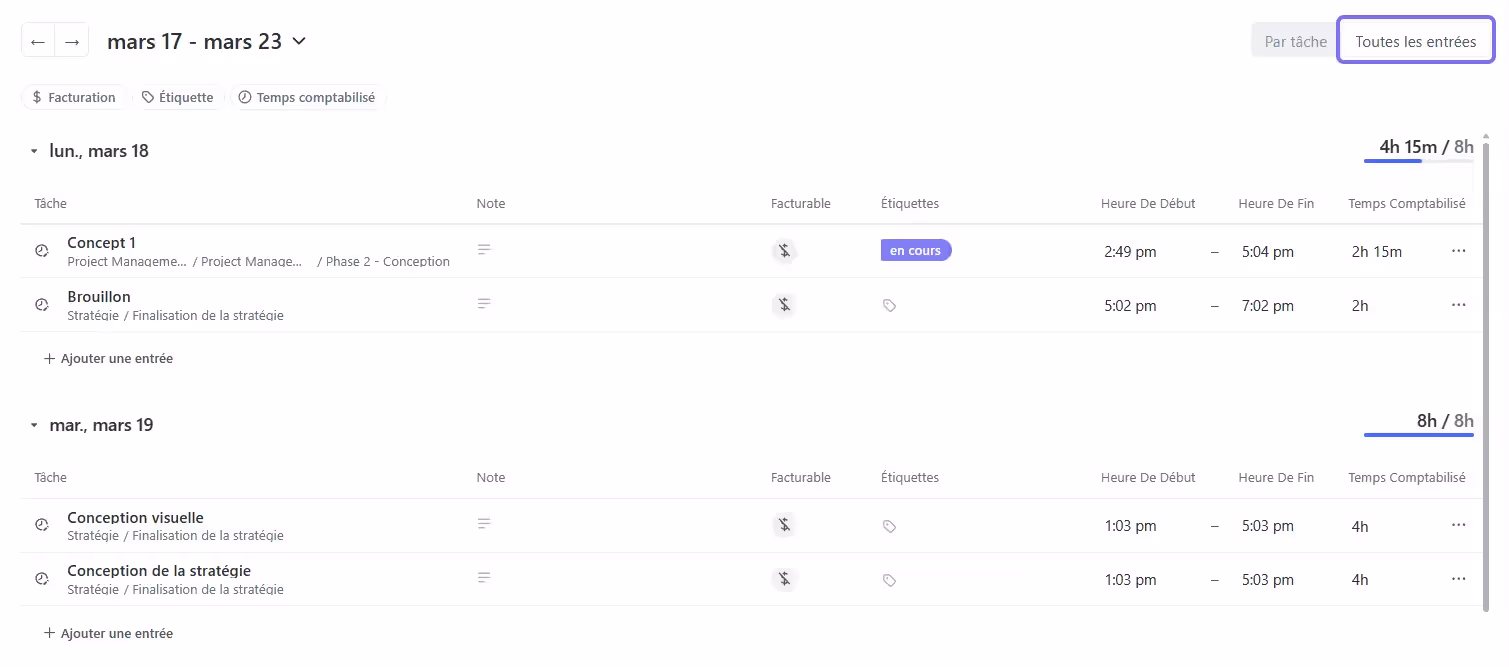
Task: Click the timer icon beside Conception visuelle
Action: pos(42,525)
